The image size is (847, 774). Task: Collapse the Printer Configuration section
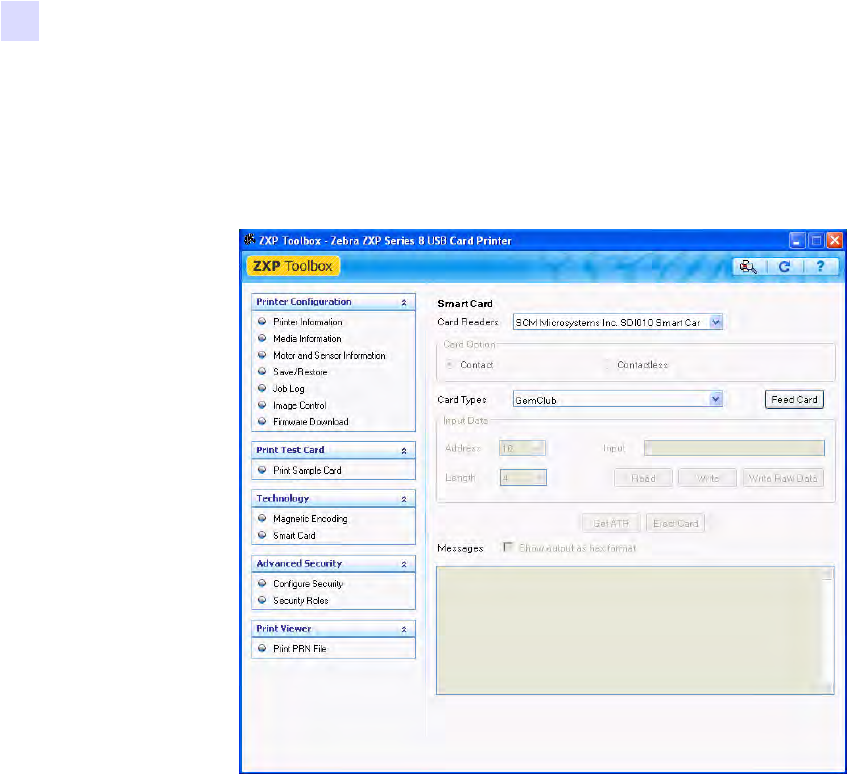click(404, 303)
